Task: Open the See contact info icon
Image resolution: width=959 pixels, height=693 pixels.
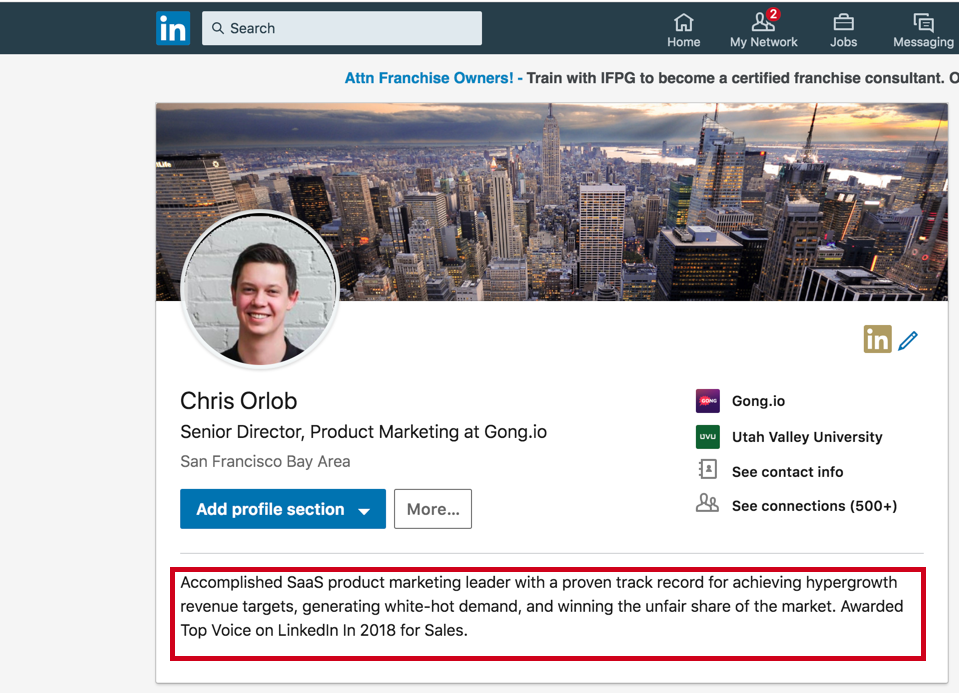Action: click(708, 470)
